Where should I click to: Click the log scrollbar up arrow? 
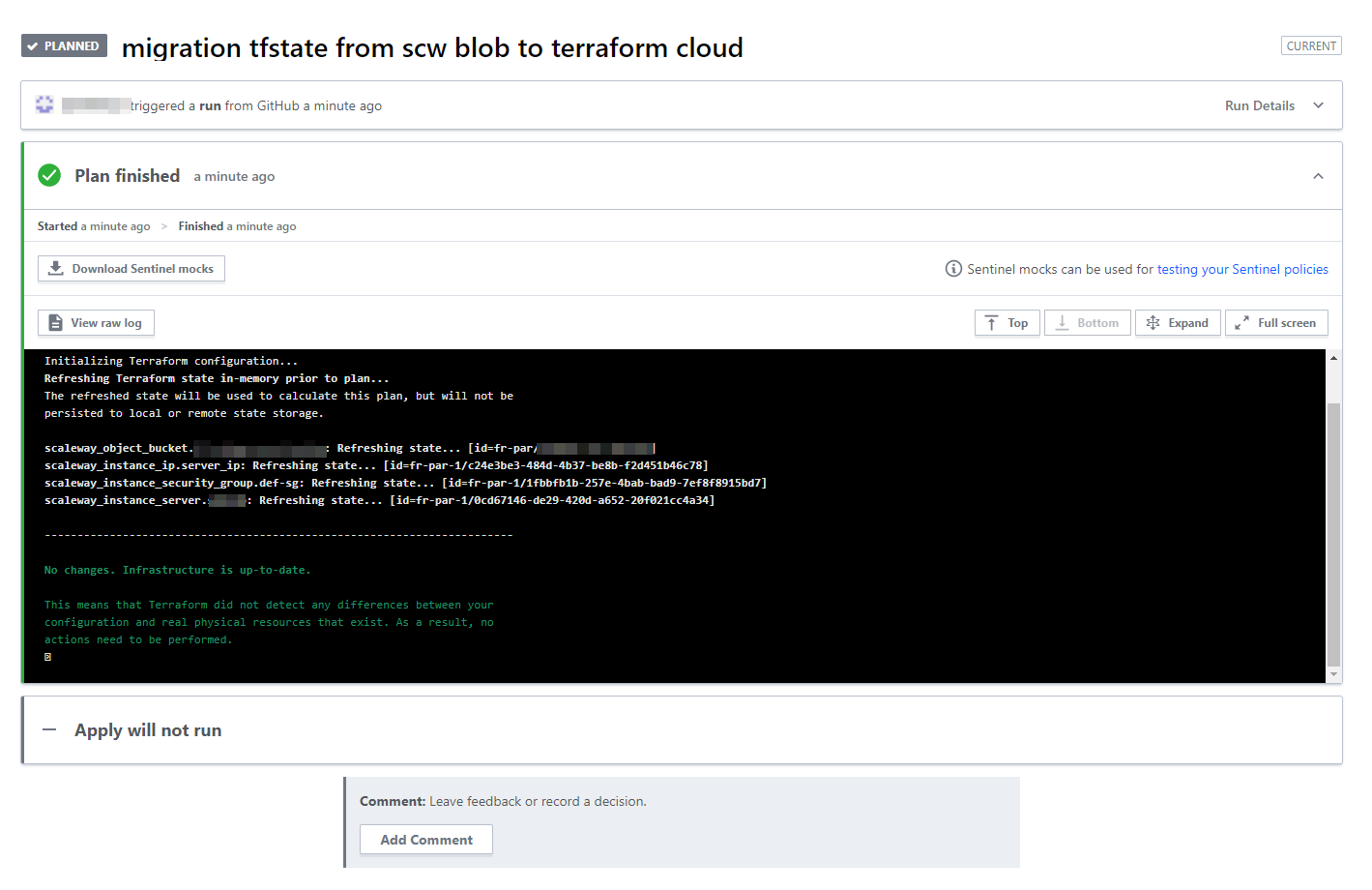1333,358
